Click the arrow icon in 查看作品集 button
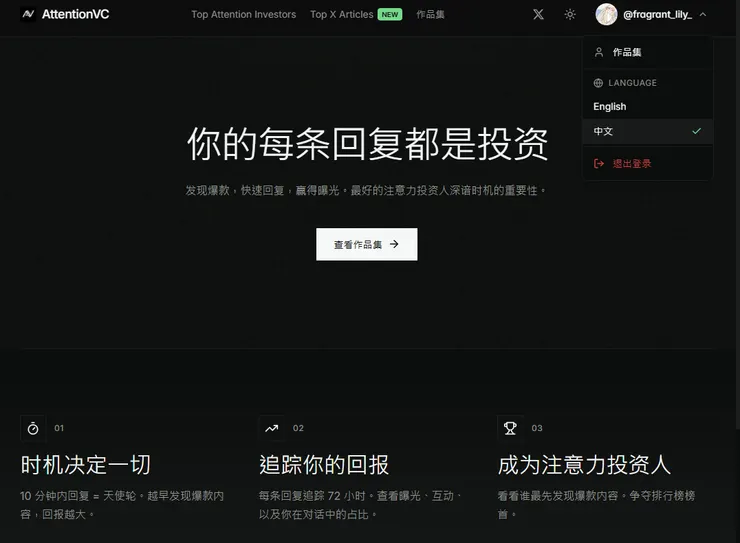740x543 pixels. click(x=394, y=244)
